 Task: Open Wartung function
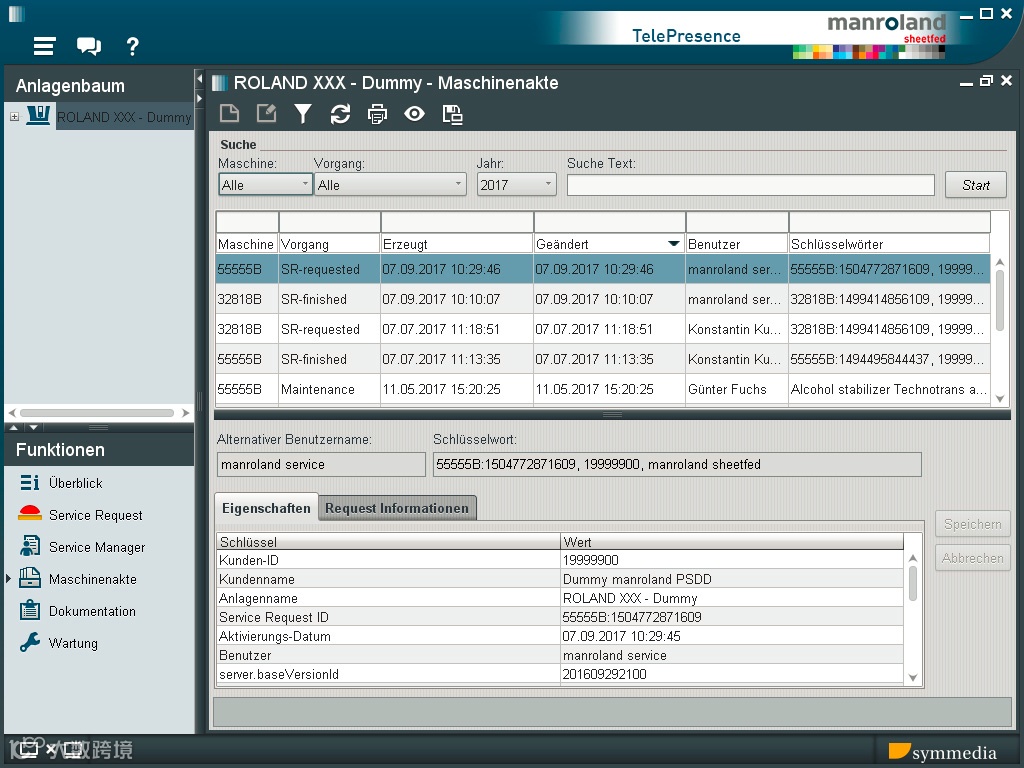coord(73,643)
